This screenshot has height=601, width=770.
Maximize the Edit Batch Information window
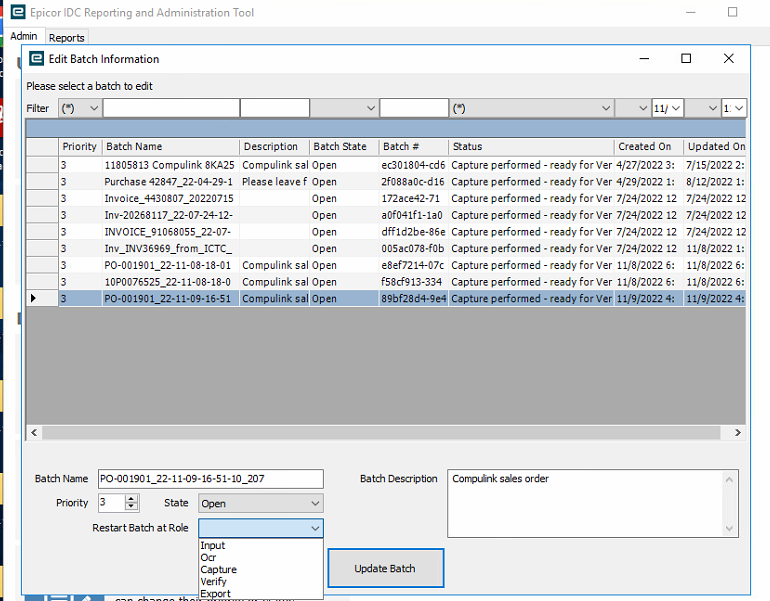click(x=686, y=58)
